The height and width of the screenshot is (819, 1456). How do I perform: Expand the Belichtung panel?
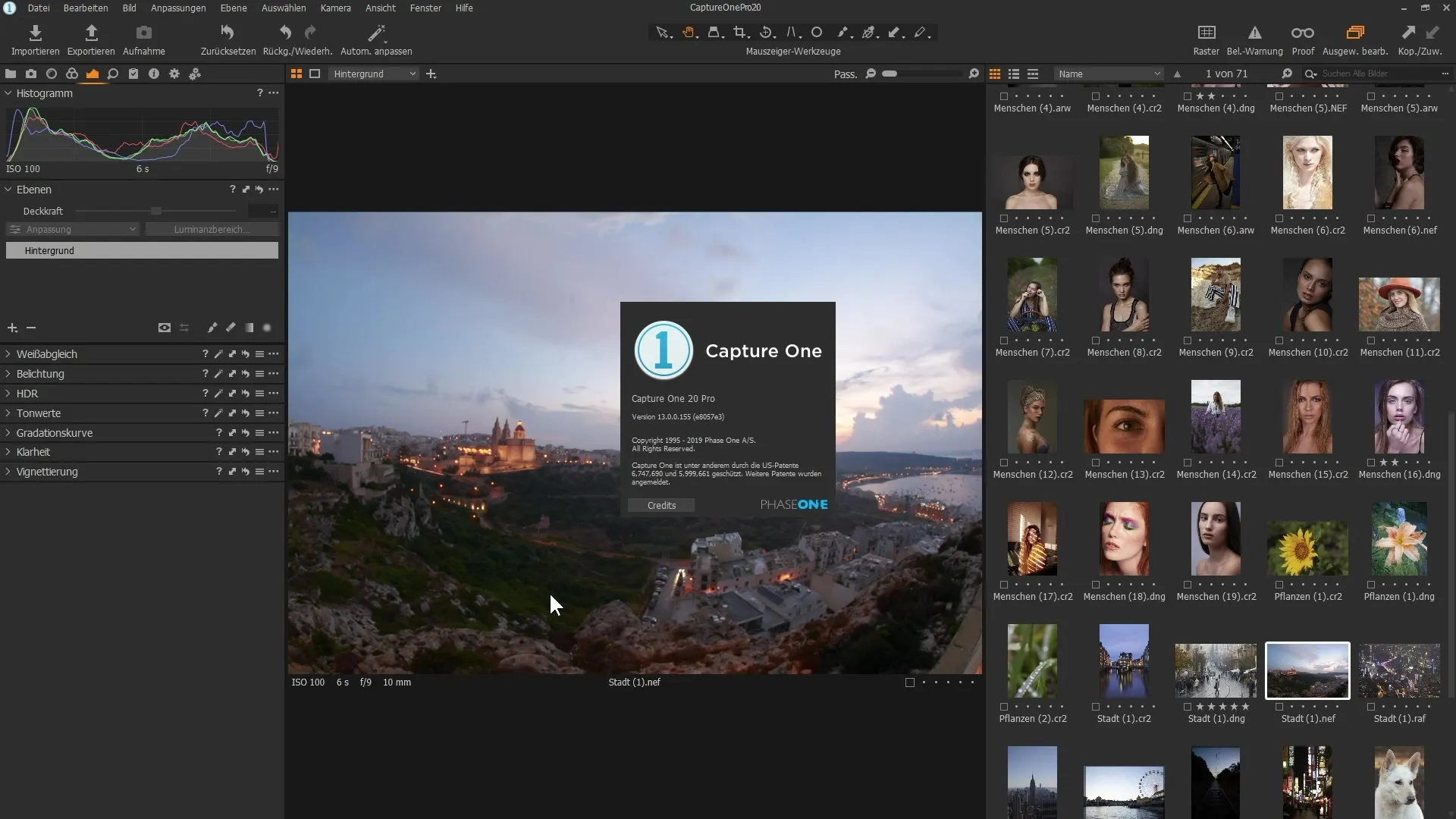tap(8, 374)
